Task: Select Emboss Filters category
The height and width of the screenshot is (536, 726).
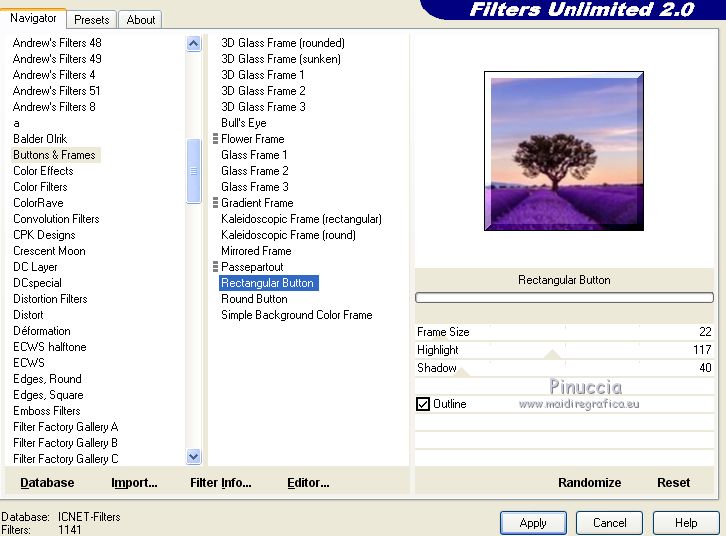Action: point(47,411)
